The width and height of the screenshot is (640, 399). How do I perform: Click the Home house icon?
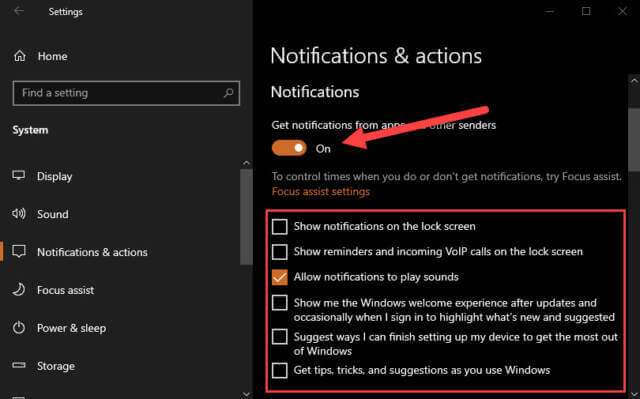pyautogui.click(x=20, y=55)
